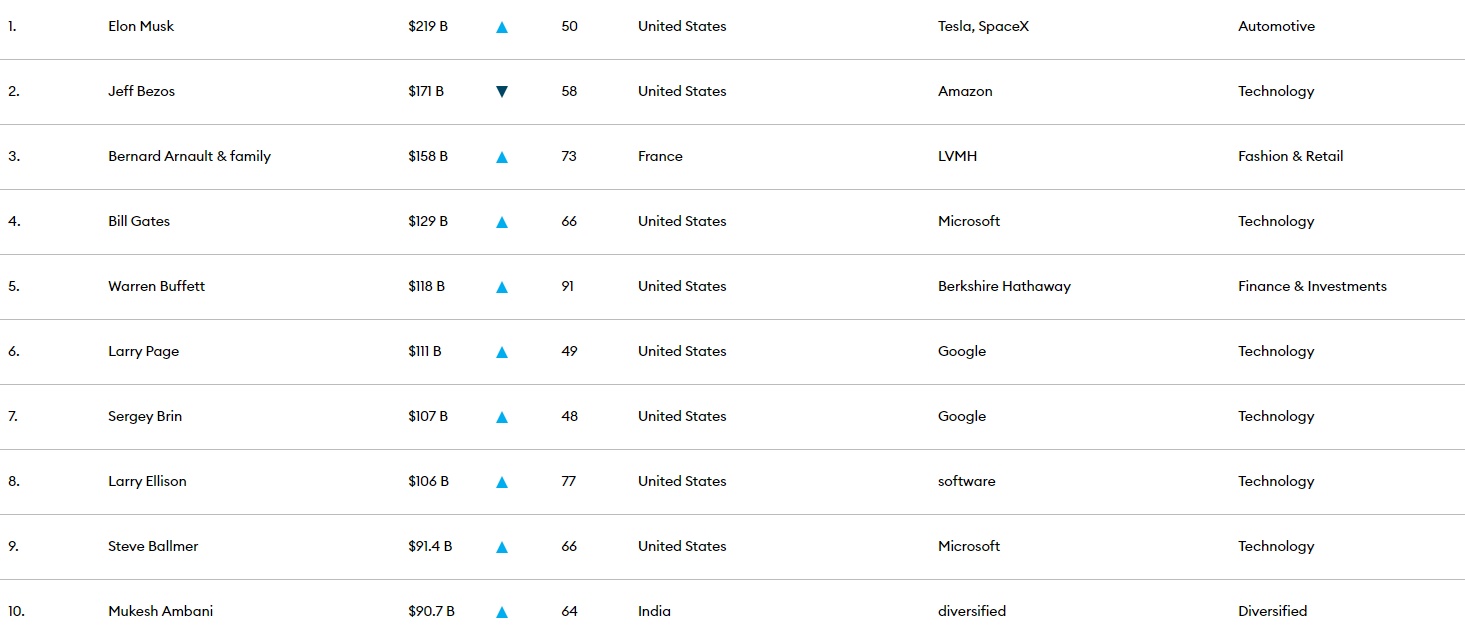Click the France country cell

click(660, 156)
